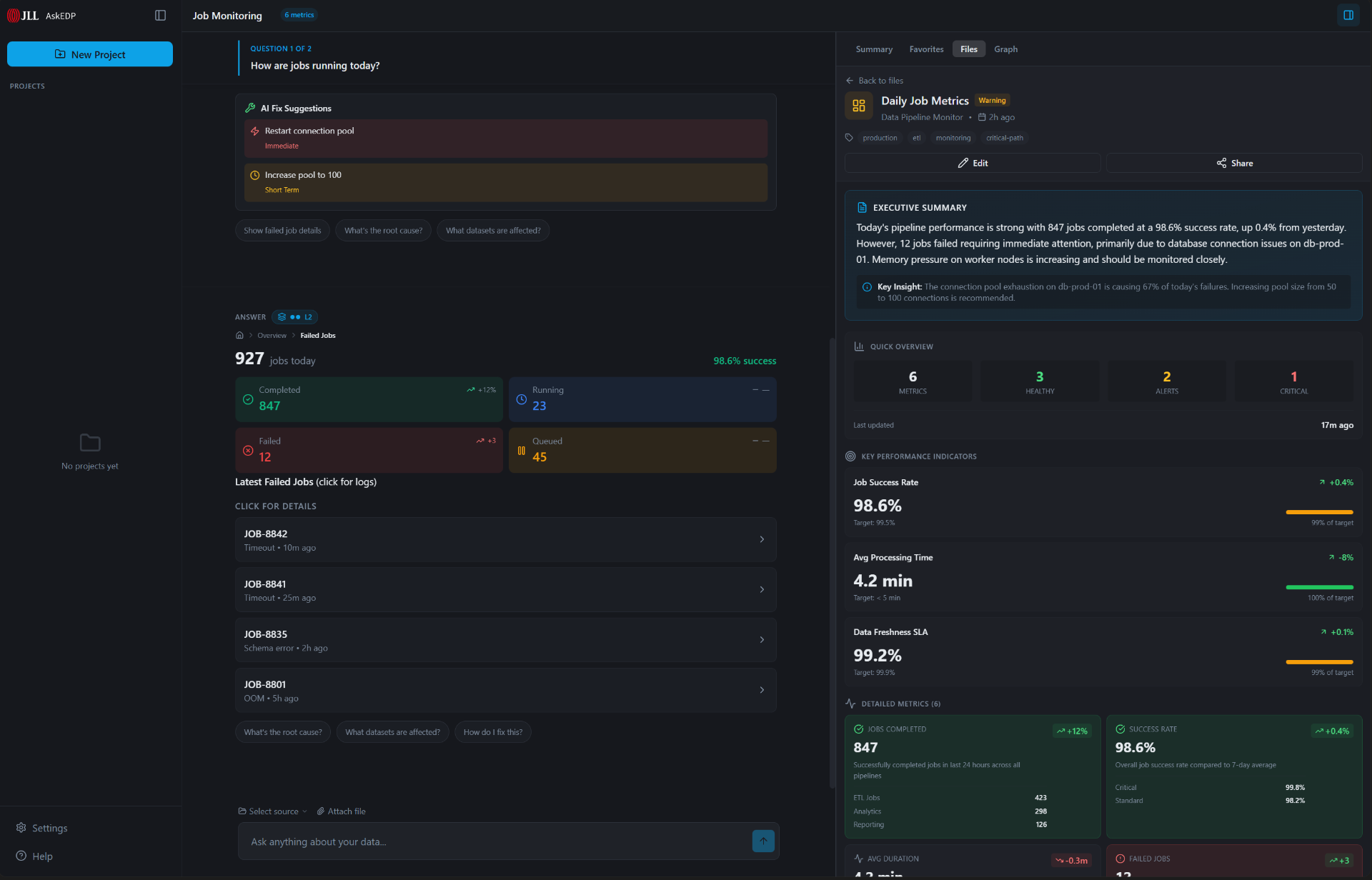Open the Completed 847 card

[x=369, y=399]
